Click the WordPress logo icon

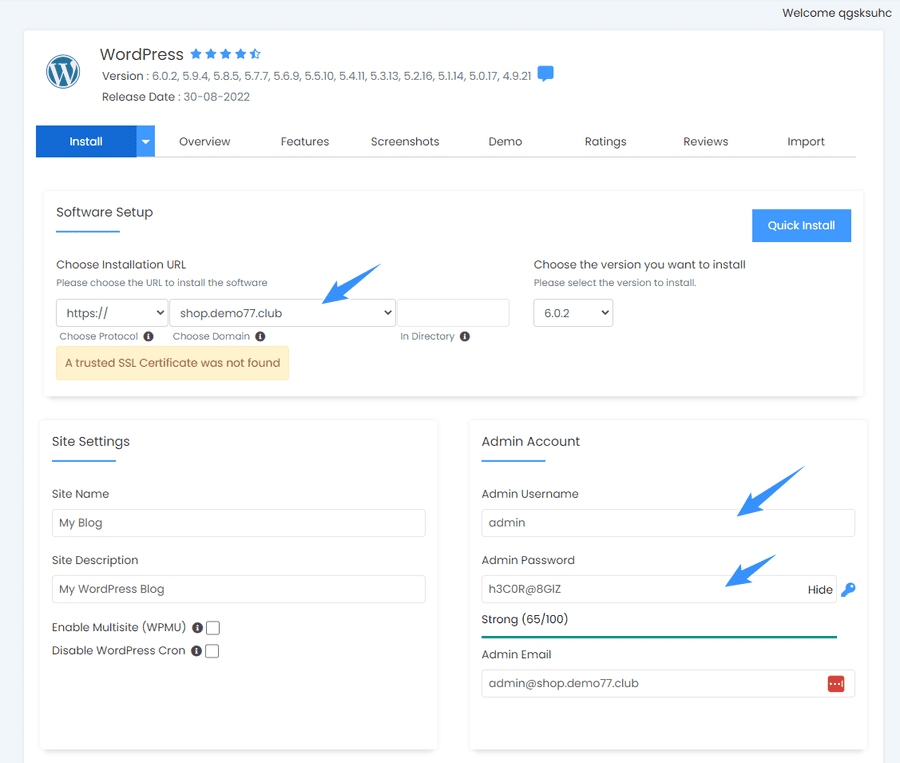coord(63,72)
